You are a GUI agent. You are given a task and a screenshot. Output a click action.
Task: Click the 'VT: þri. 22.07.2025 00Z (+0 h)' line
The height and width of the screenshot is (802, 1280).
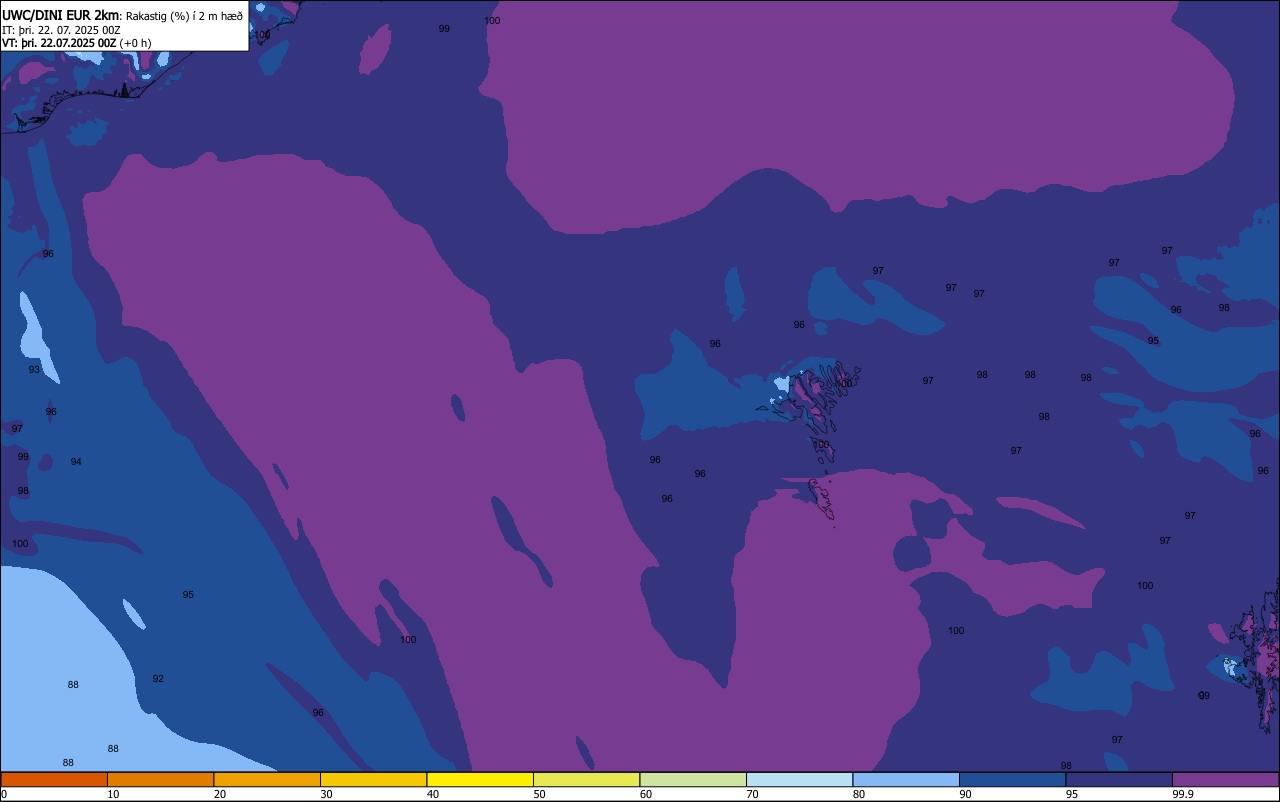point(77,43)
